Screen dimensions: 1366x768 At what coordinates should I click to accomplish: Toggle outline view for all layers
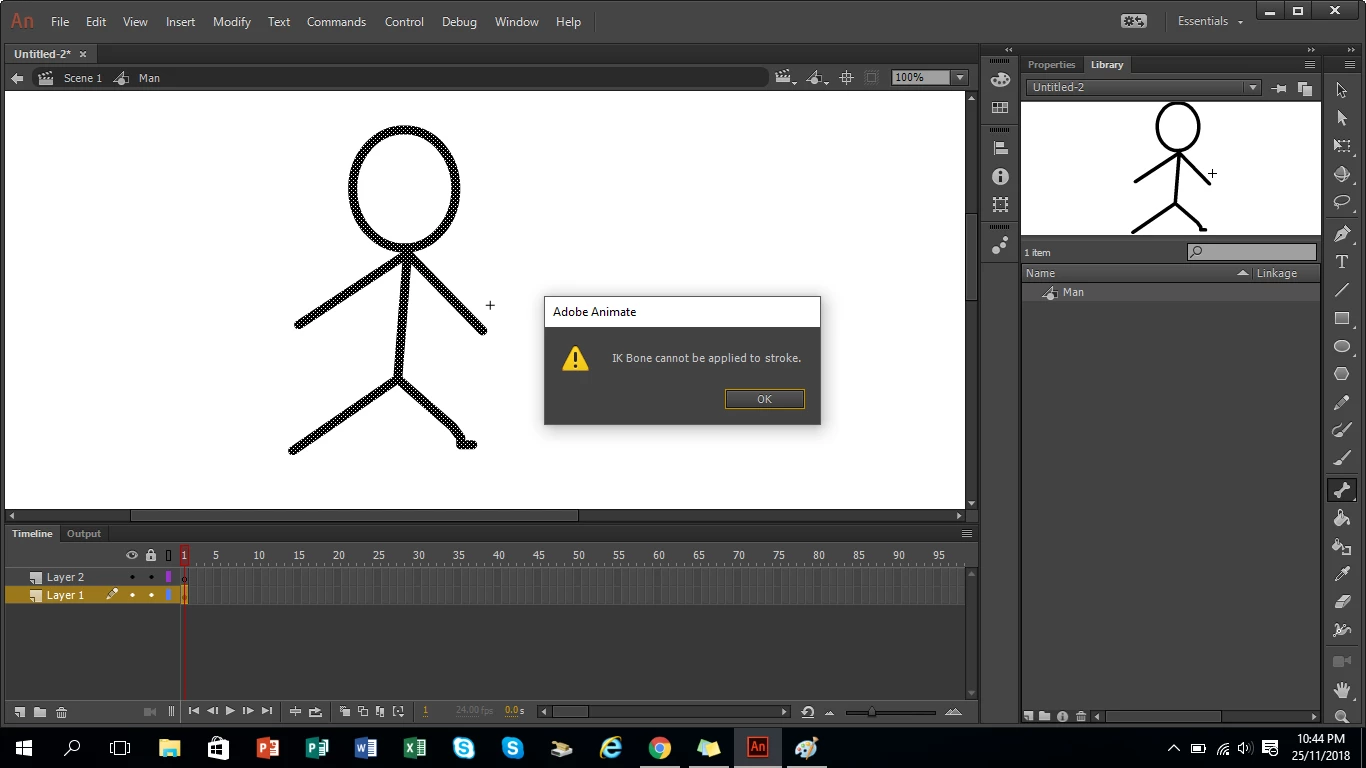168,555
